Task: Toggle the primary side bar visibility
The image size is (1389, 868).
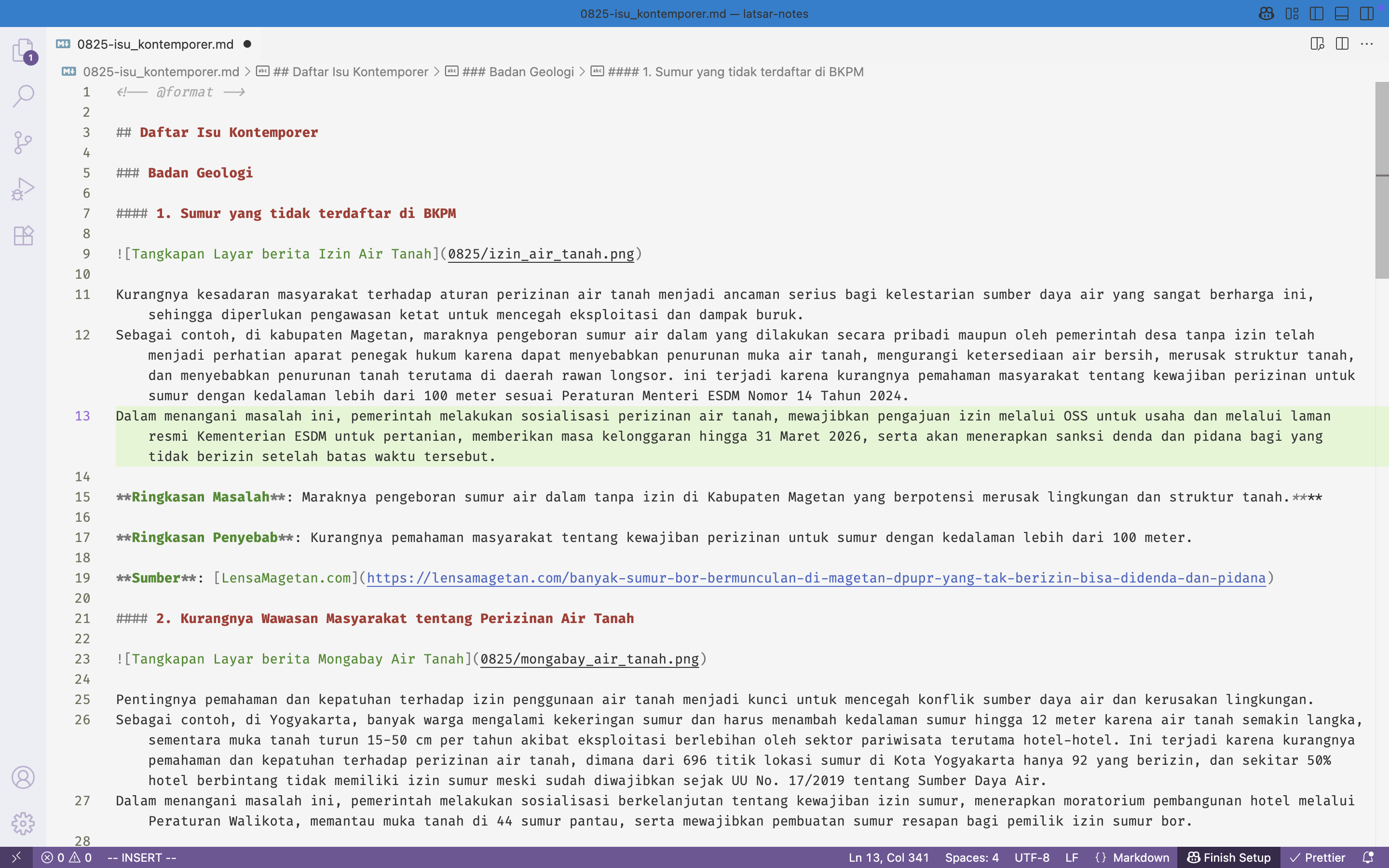Action: click(x=1317, y=14)
